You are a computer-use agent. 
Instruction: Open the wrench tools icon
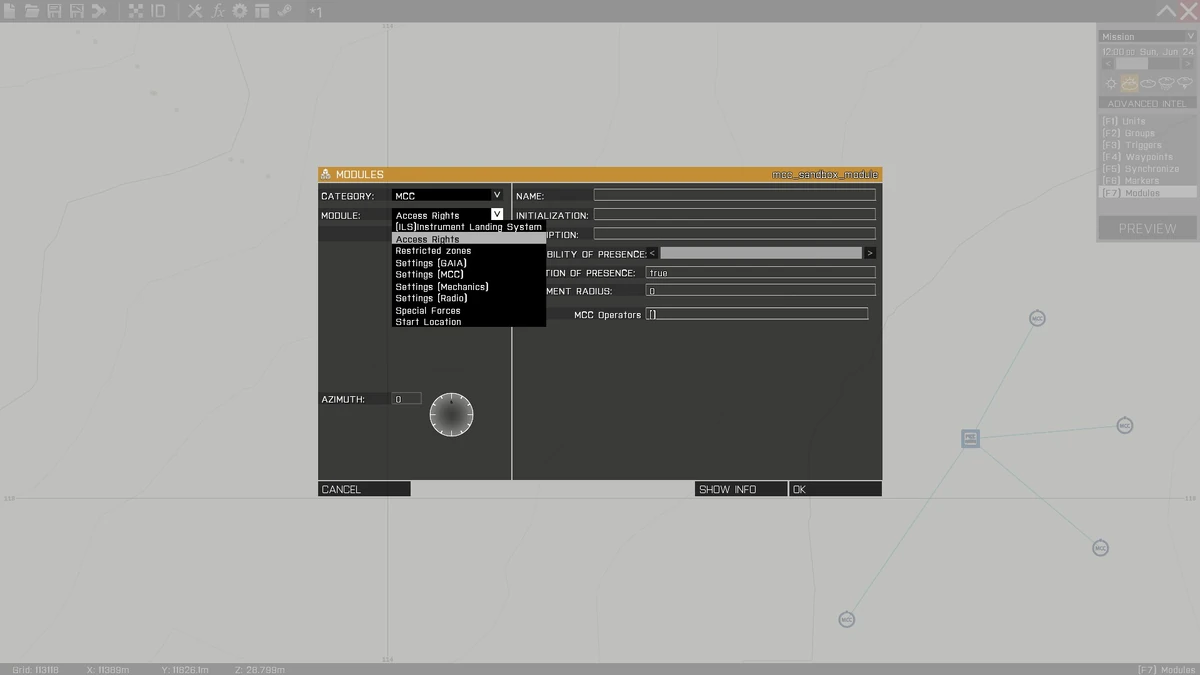click(x=194, y=11)
